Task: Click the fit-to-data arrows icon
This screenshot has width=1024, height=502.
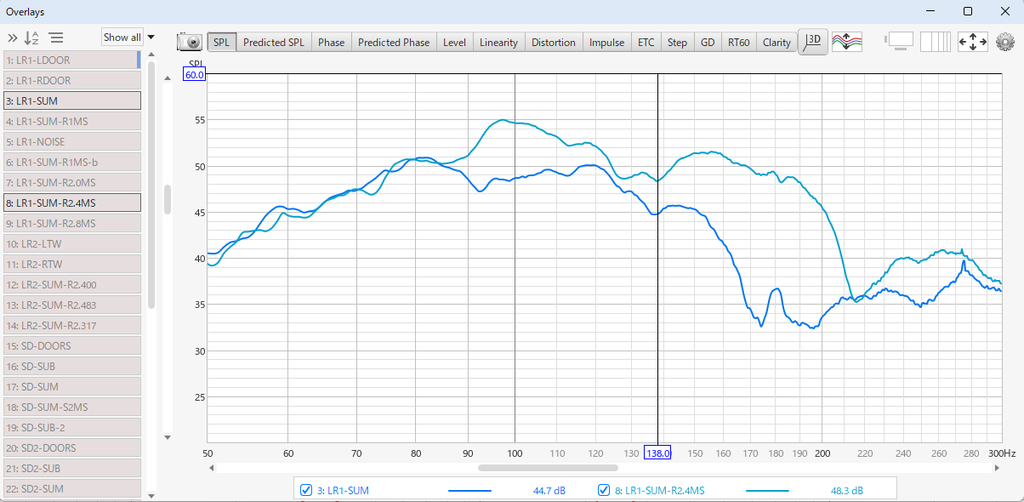Action: coord(972,42)
